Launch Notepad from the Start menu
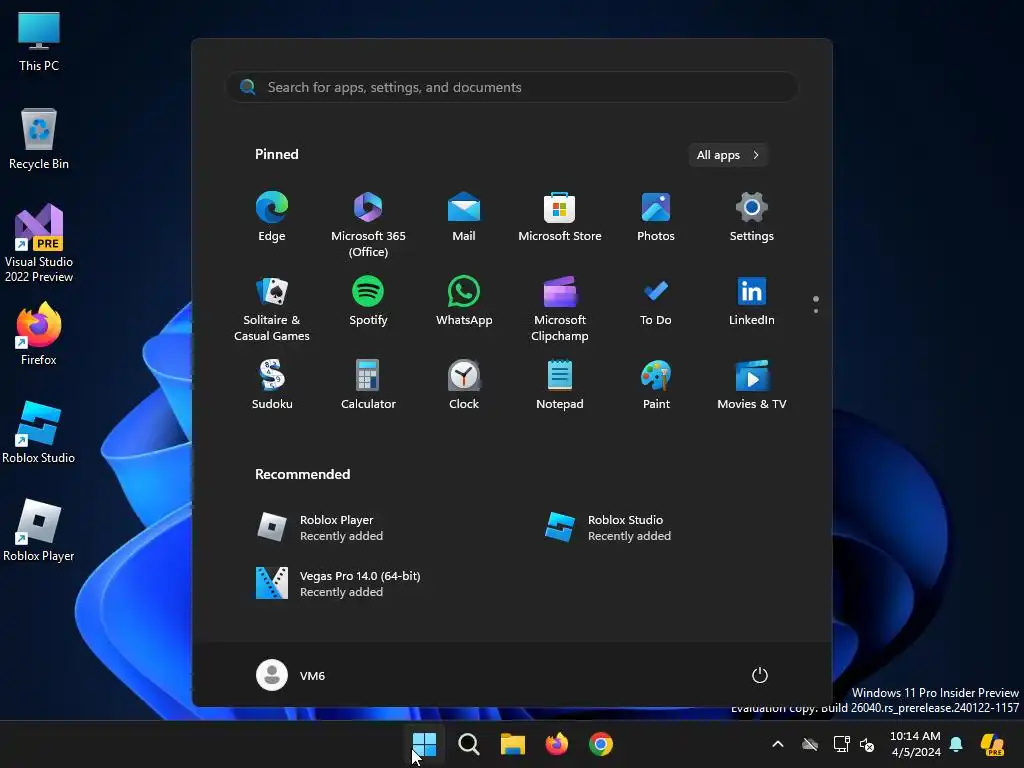The image size is (1024, 768). 560,385
